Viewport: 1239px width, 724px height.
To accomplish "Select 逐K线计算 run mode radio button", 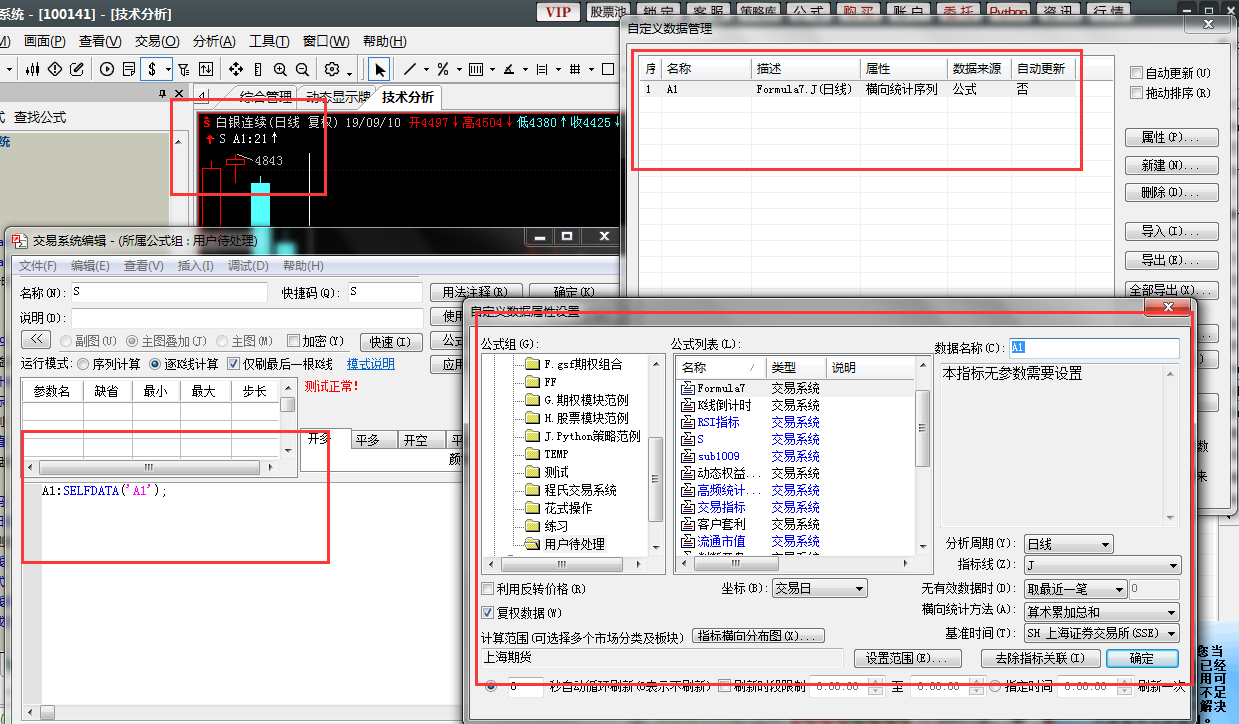I will [155, 364].
